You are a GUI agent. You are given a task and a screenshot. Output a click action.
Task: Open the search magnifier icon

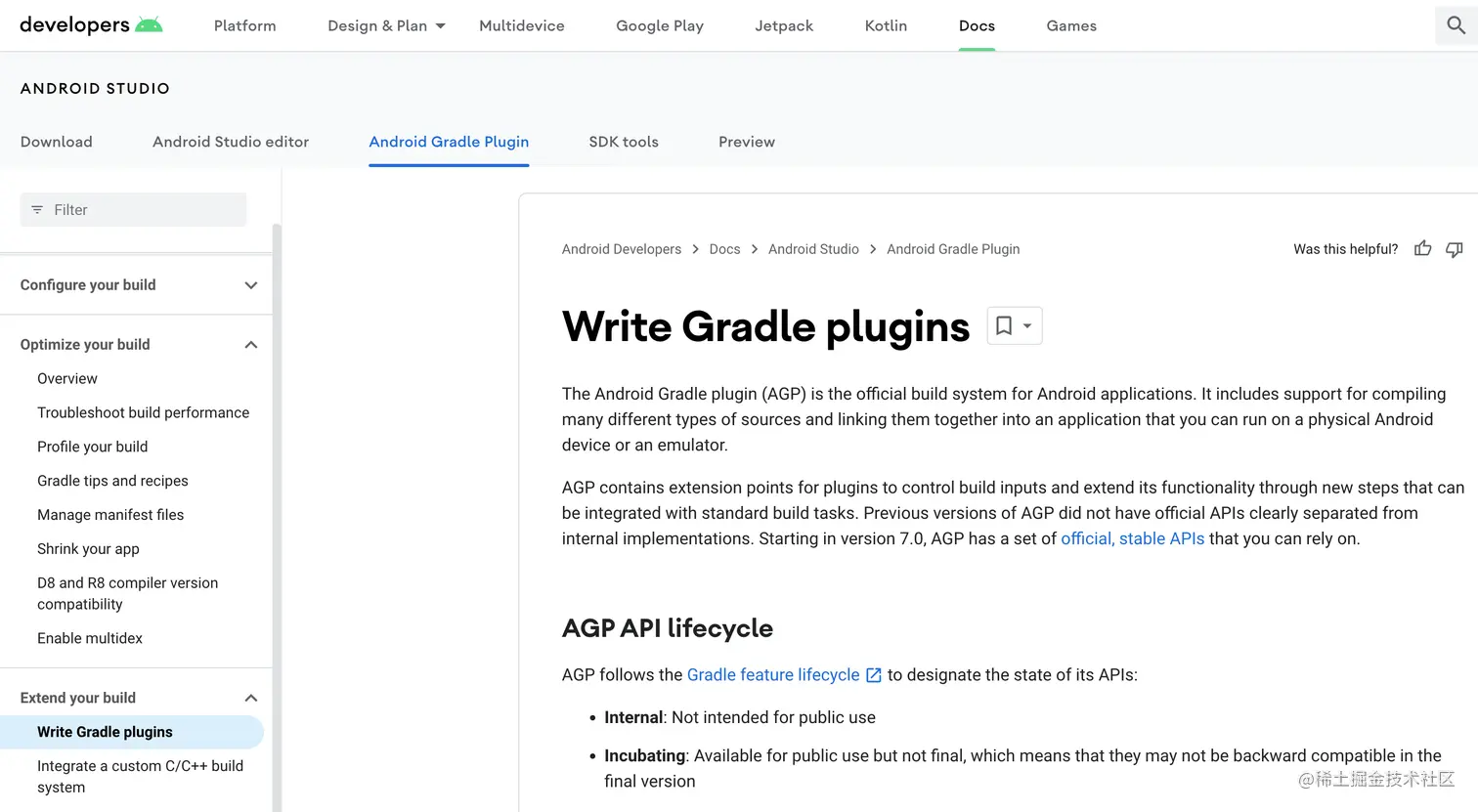1456,25
